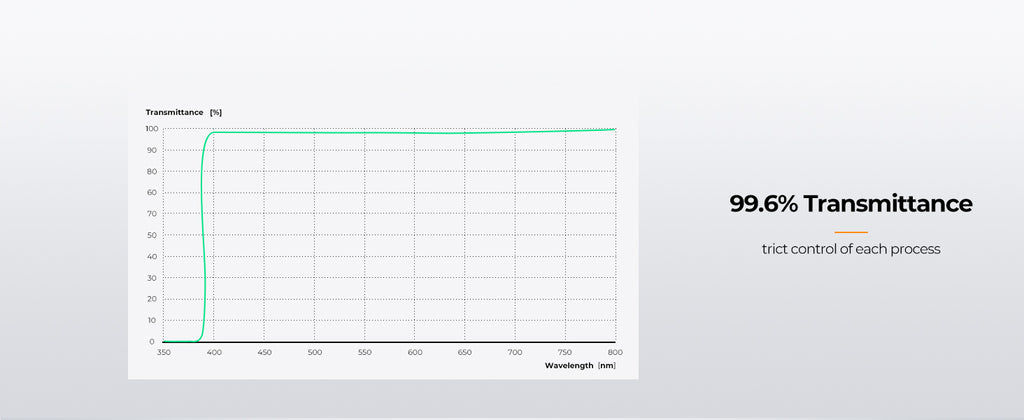Screen dimensions: 1024x420
Task: Click the 20 label on the transmittance axis
Action: point(152,299)
